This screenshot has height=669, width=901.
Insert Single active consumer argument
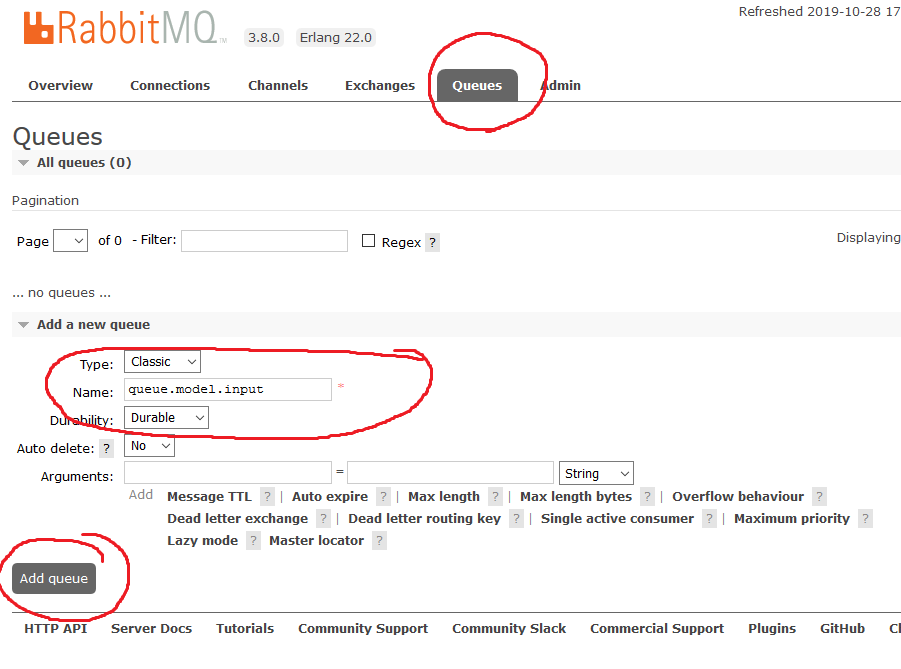coord(618,519)
